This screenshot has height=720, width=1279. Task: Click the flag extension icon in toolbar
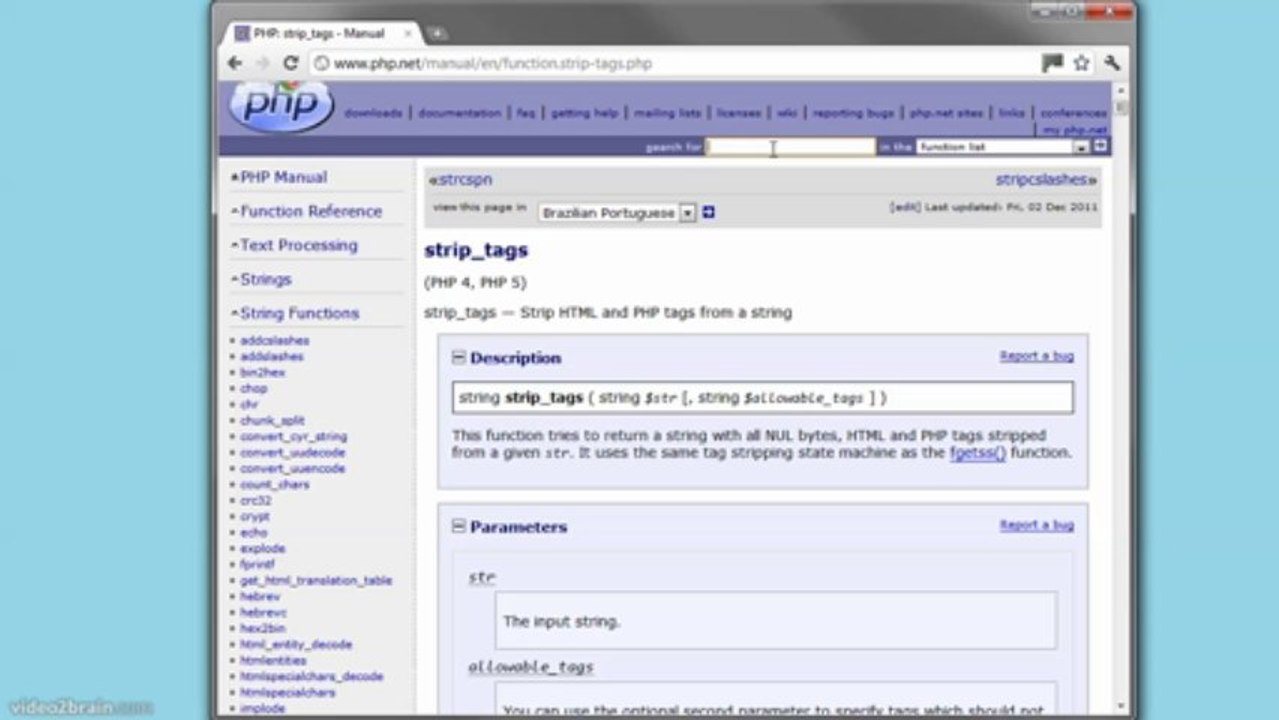point(1052,63)
